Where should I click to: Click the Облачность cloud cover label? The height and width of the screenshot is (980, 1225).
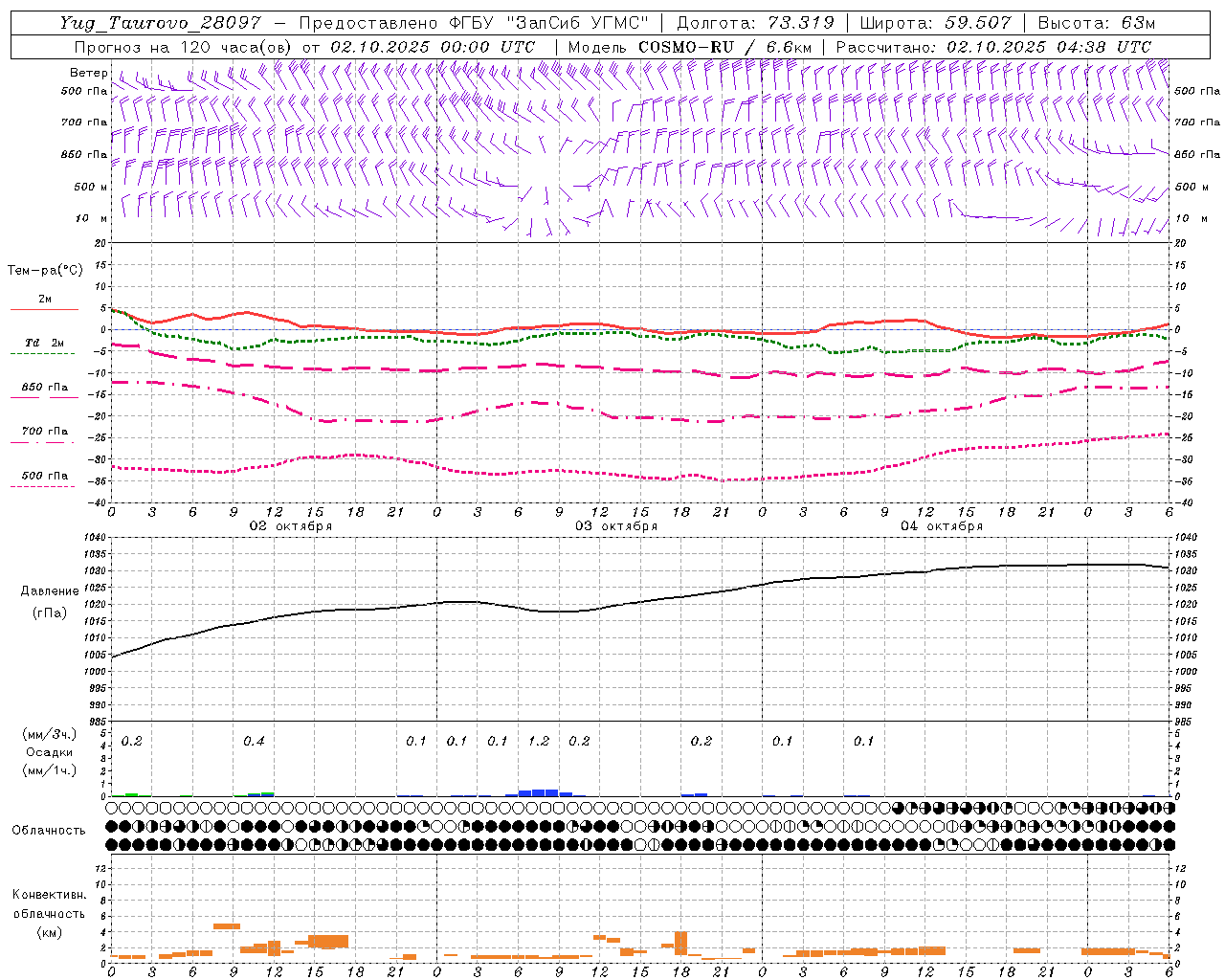[x=49, y=831]
